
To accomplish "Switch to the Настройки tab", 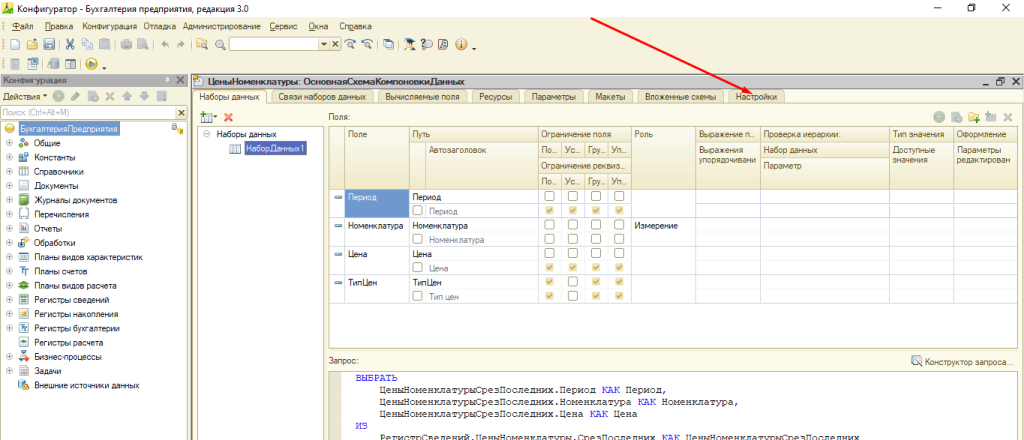I will [758, 97].
